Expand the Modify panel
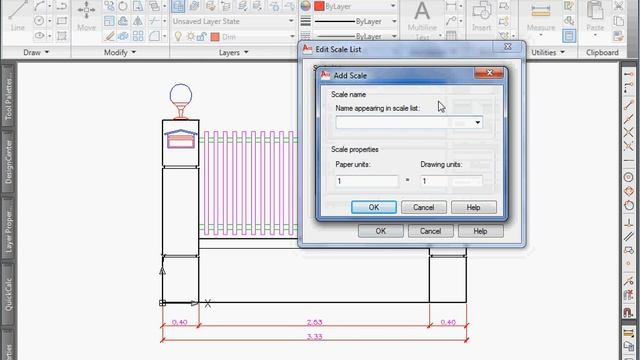This screenshot has height=360, width=640. click(120, 52)
